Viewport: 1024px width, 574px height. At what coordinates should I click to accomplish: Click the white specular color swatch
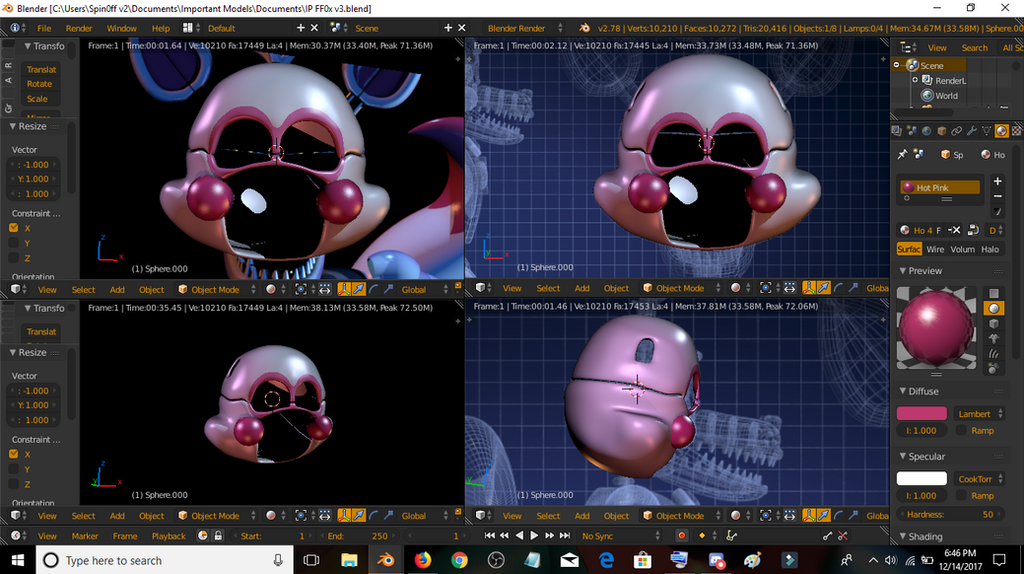pyautogui.click(x=921, y=479)
